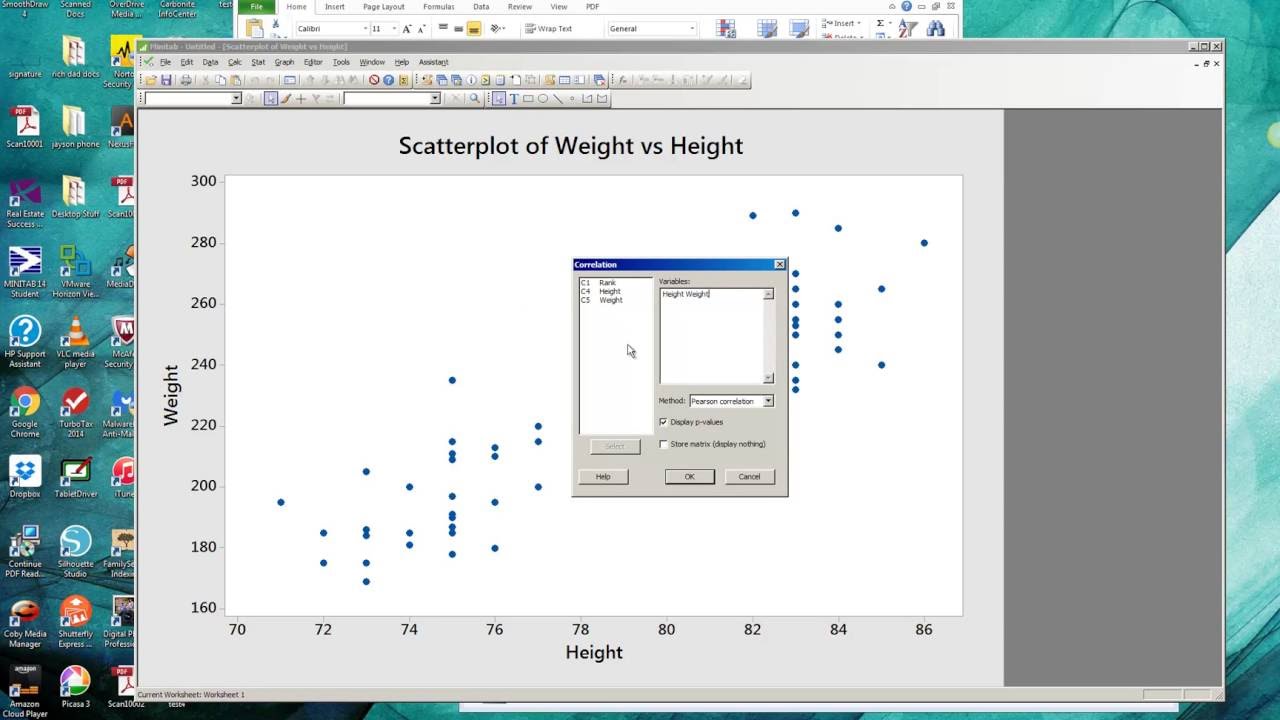Open the left combo box in graph editing toolbar
The width and height of the screenshot is (1280, 720).
[x=237, y=98]
